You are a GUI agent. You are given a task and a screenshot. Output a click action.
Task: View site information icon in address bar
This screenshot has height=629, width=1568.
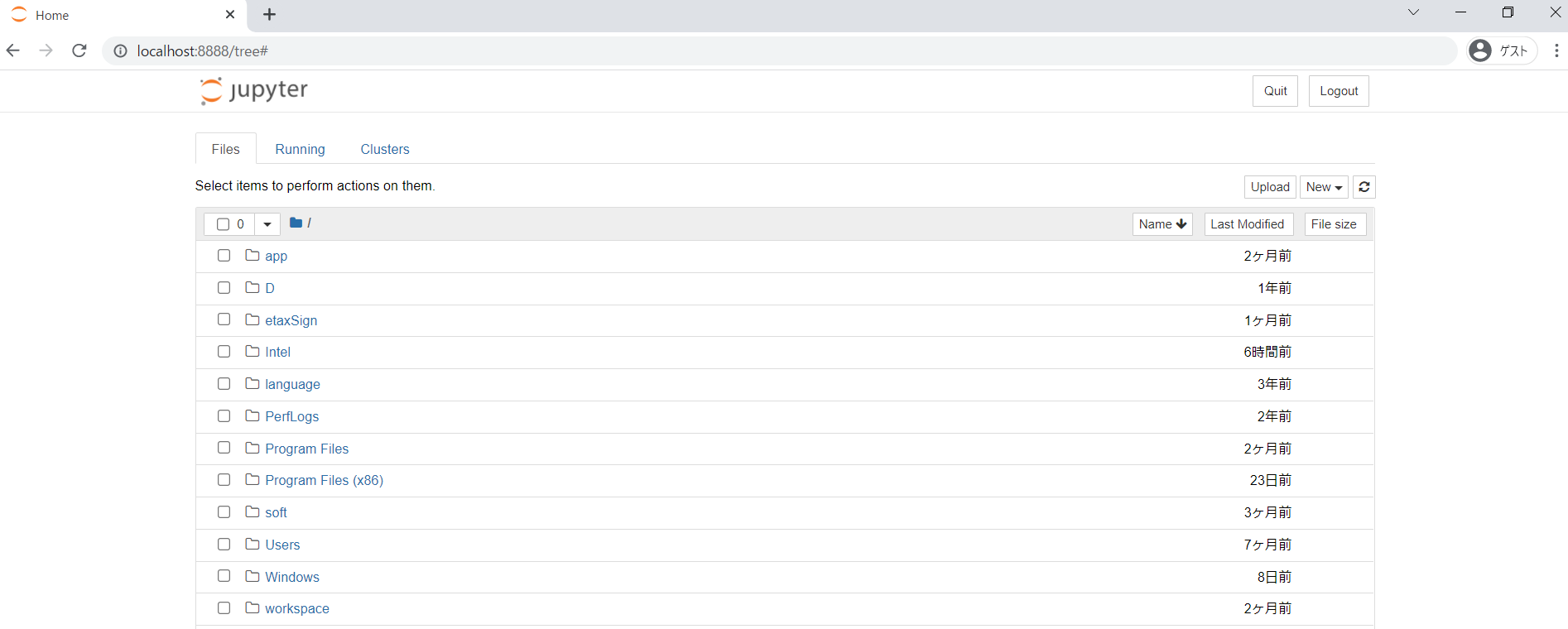tap(120, 51)
